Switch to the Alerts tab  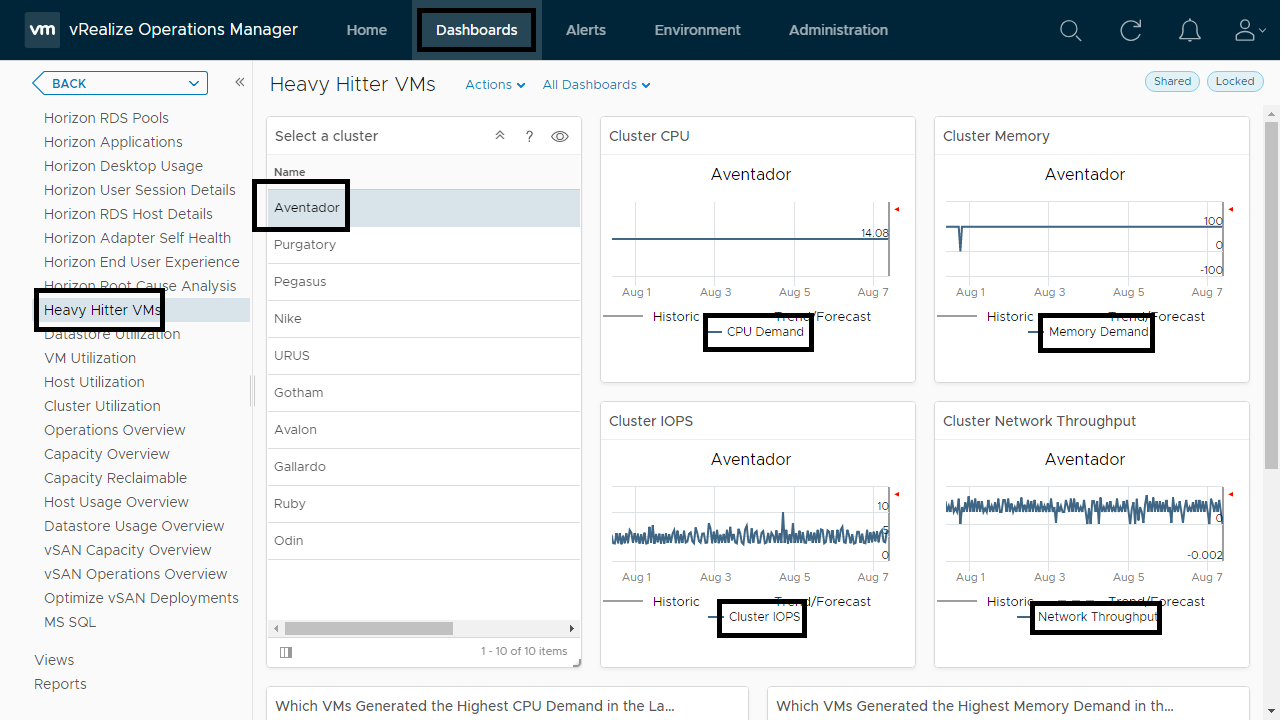pos(586,30)
